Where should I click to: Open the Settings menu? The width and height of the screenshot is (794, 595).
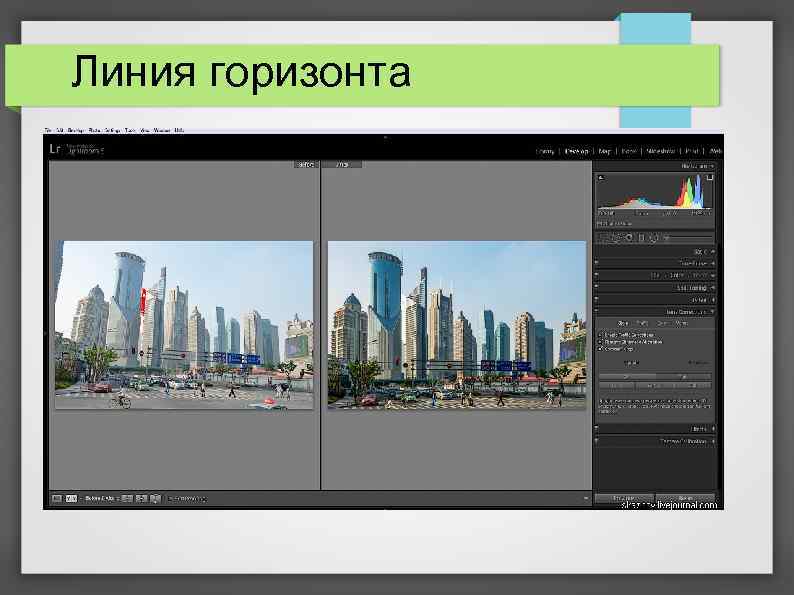tap(112, 130)
